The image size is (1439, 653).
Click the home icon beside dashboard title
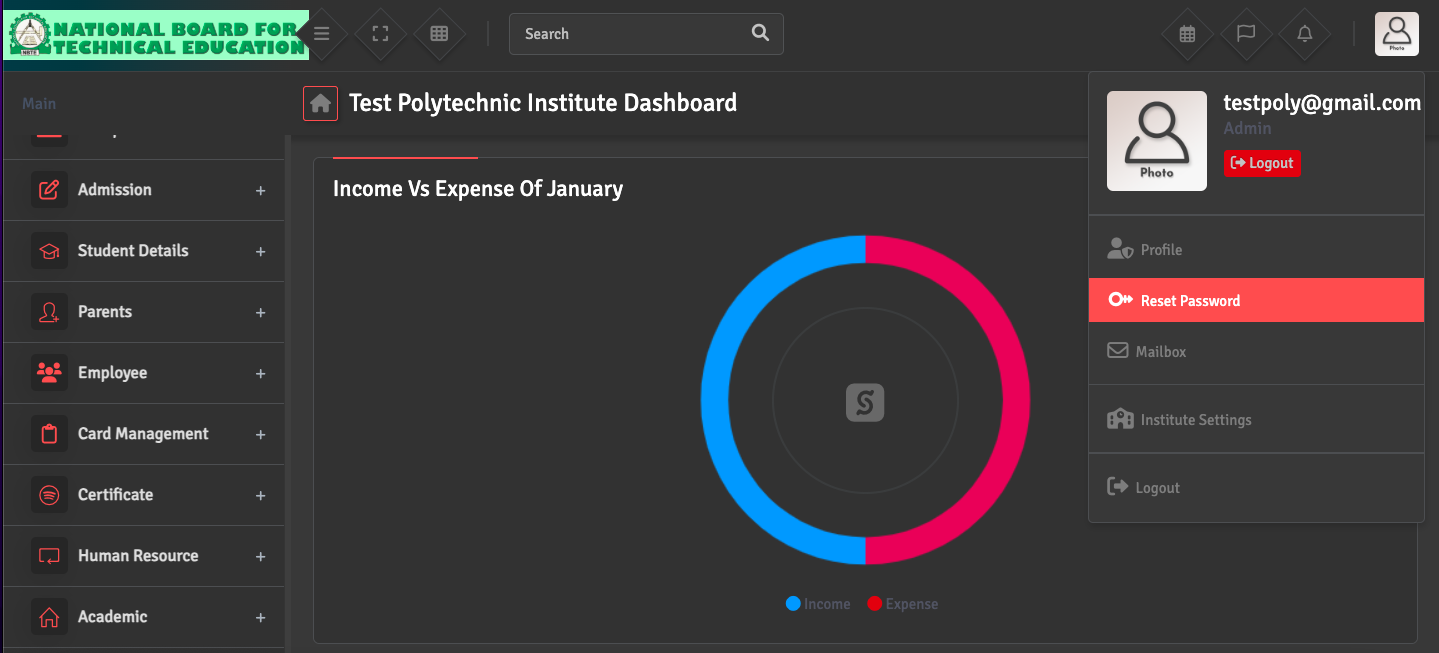(320, 103)
